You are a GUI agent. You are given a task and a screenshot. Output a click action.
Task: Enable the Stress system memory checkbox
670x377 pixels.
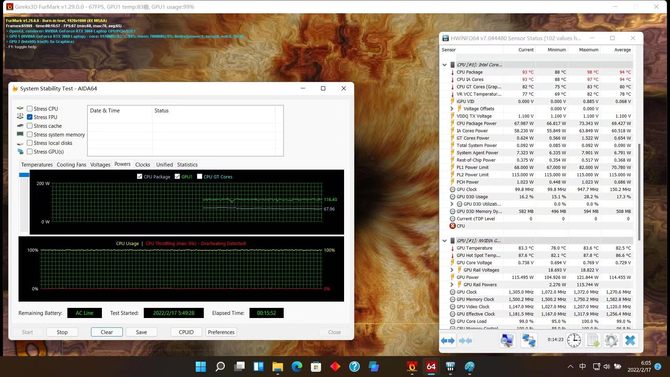coord(29,134)
